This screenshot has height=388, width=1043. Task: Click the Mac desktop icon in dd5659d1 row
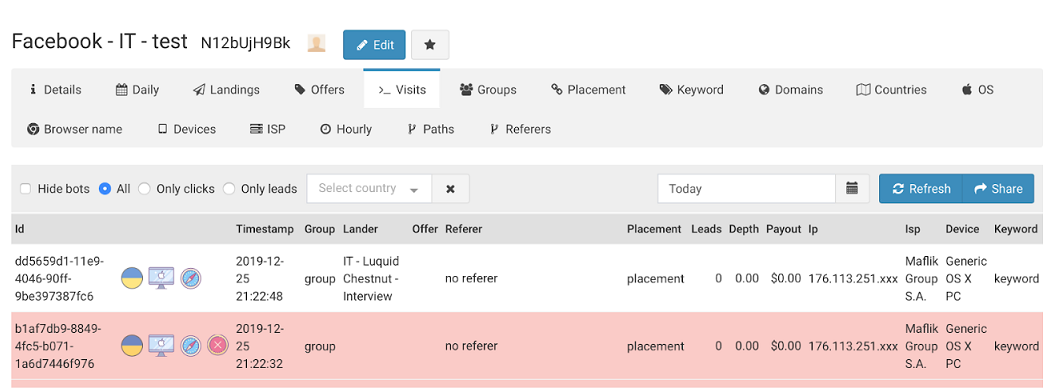coord(161,278)
